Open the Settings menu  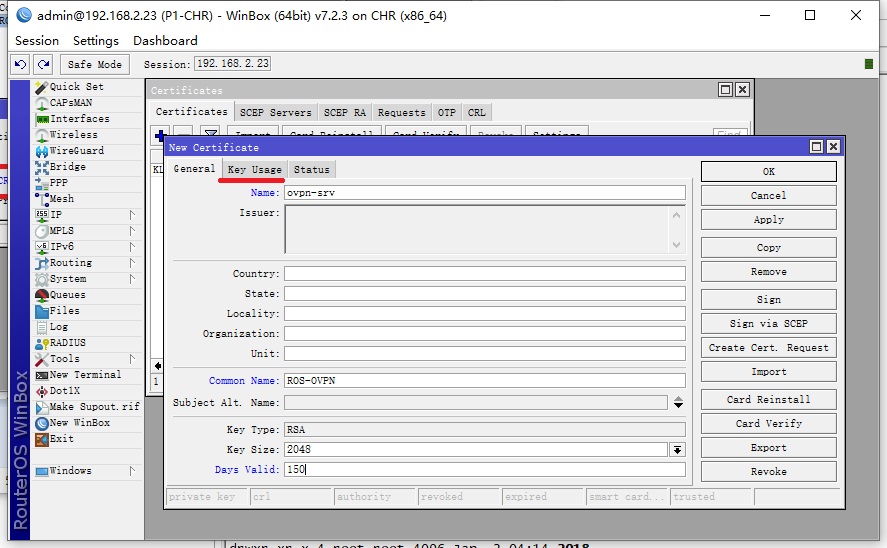tap(95, 41)
